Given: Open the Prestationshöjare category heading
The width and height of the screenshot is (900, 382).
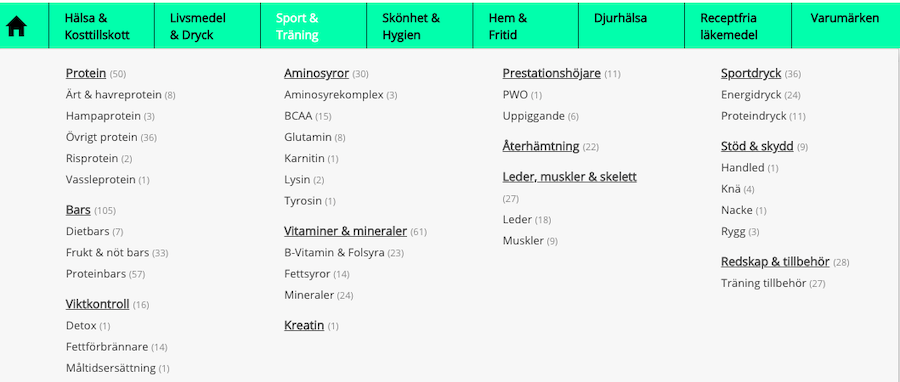Looking at the screenshot, I should click(552, 73).
